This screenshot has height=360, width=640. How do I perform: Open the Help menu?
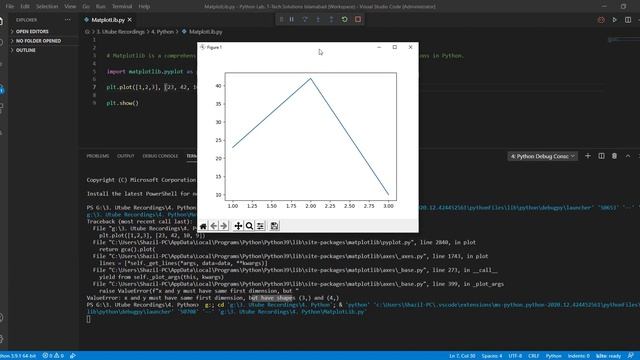[x=144, y=7]
